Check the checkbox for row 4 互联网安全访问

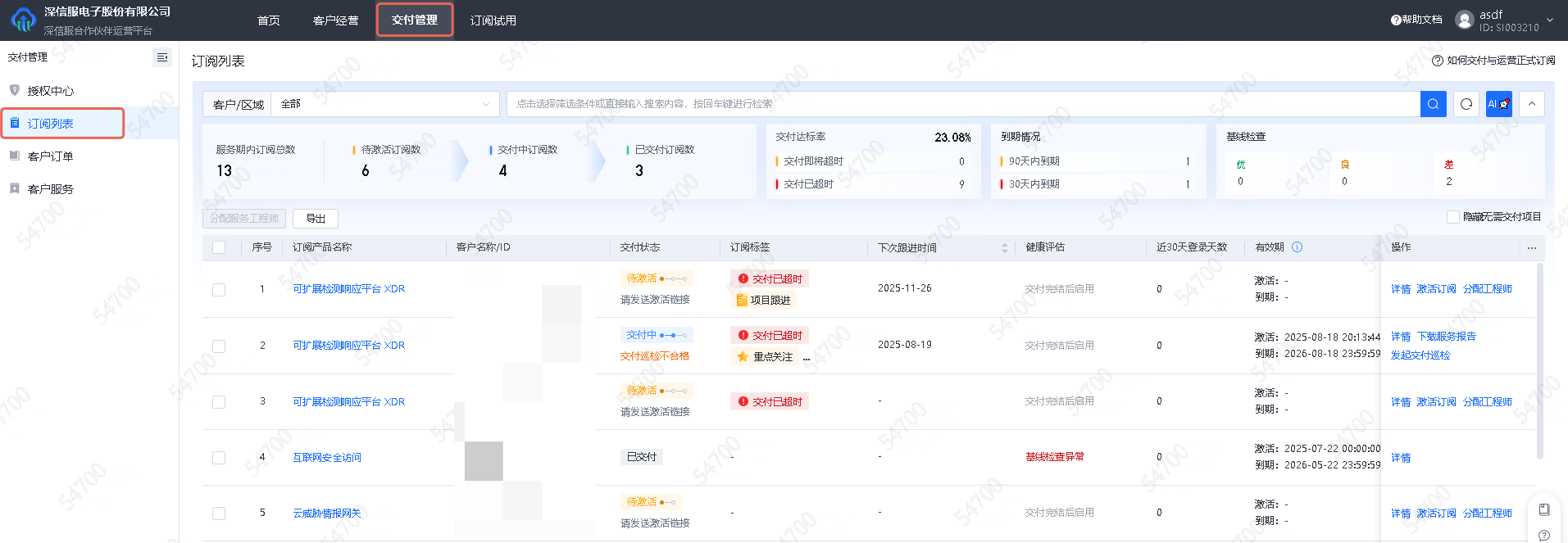[x=219, y=458]
